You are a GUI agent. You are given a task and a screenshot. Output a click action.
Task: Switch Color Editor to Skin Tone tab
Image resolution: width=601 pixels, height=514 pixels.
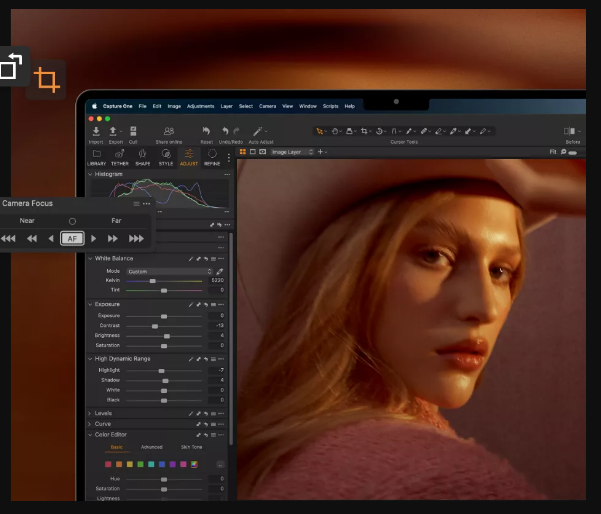[x=191, y=447]
